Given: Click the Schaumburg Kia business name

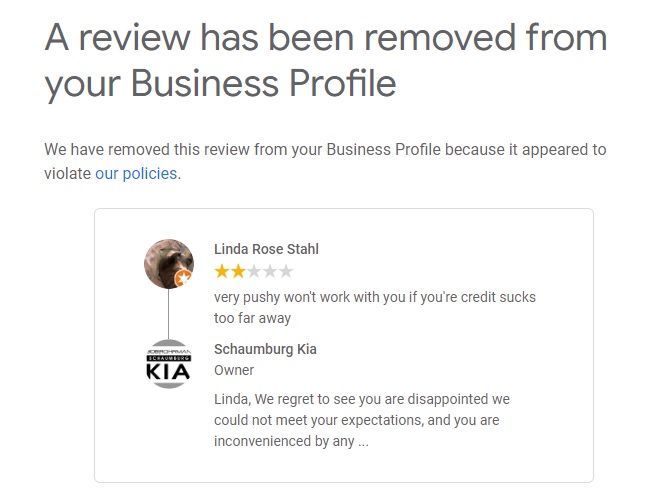Looking at the screenshot, I should (x=265, y=349).
